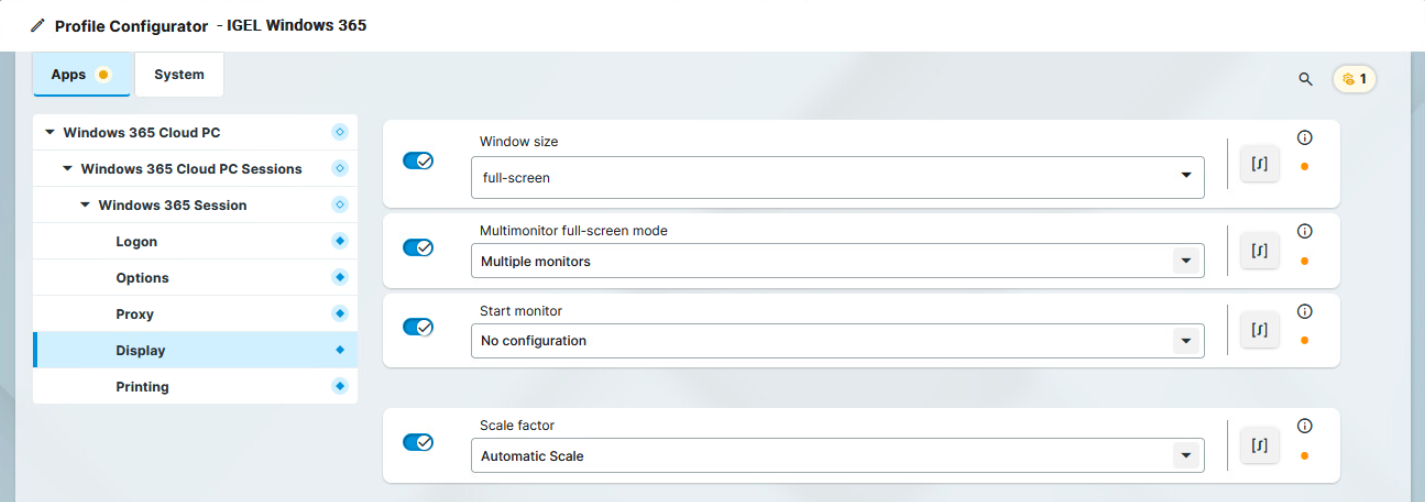
Task: Click info icon for Window size
Action: 1304,138
